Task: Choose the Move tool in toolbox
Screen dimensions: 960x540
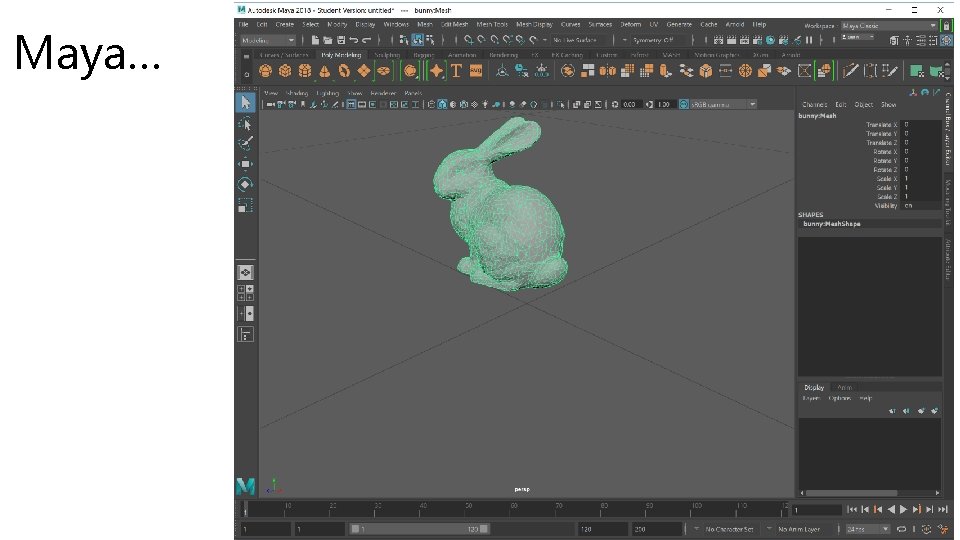Action: pos(245,164)
